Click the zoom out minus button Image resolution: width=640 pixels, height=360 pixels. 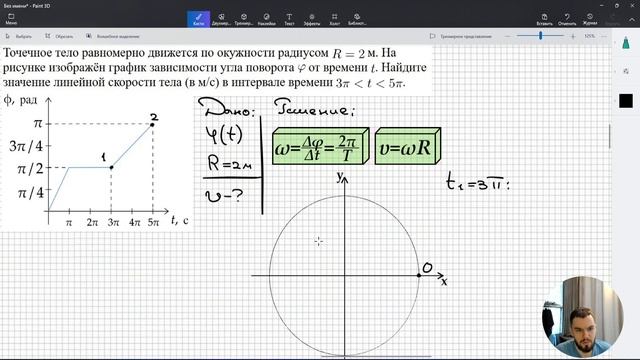[507, 36]
